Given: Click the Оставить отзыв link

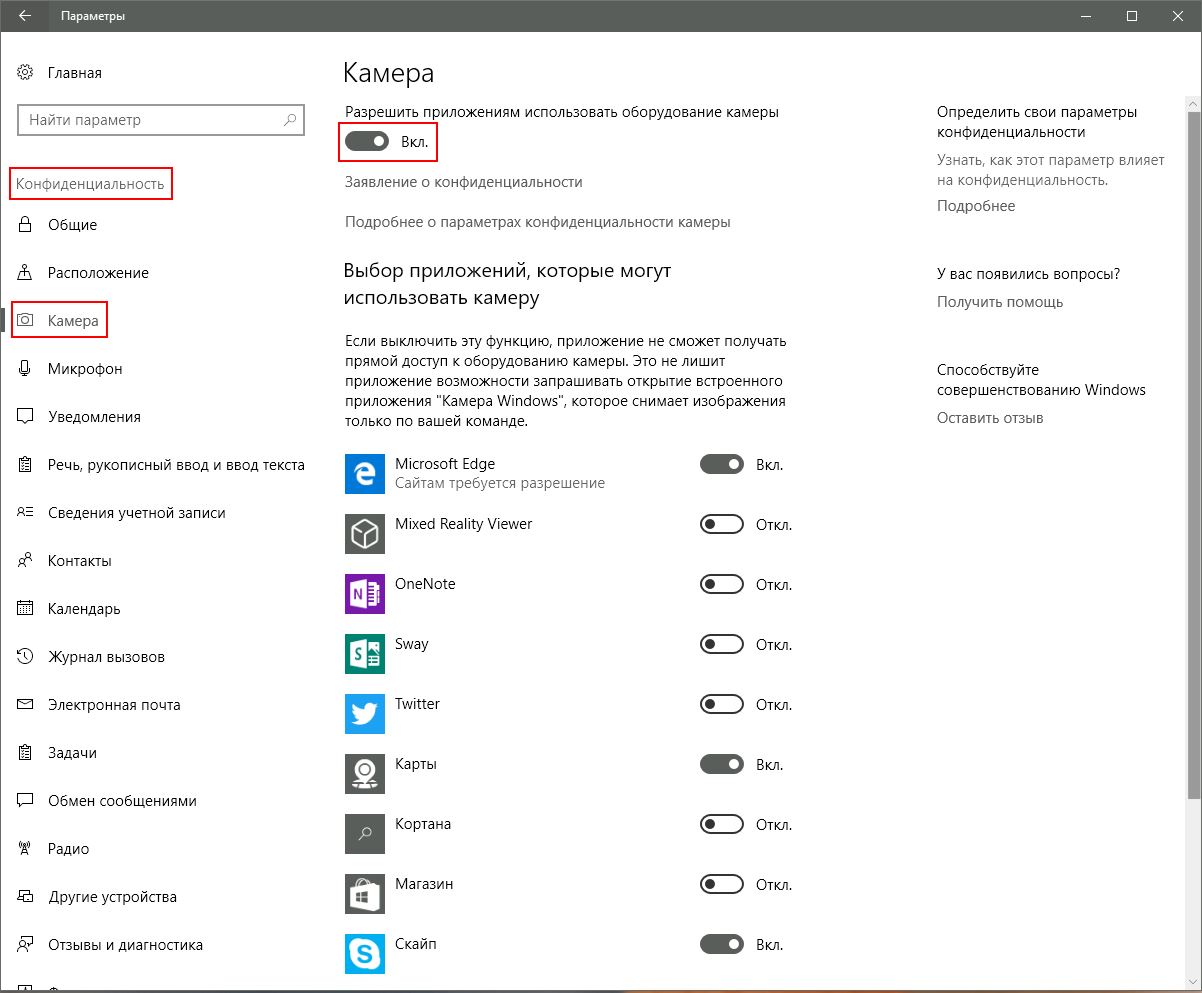Looking at the screenshot, I should coord(990,418).
